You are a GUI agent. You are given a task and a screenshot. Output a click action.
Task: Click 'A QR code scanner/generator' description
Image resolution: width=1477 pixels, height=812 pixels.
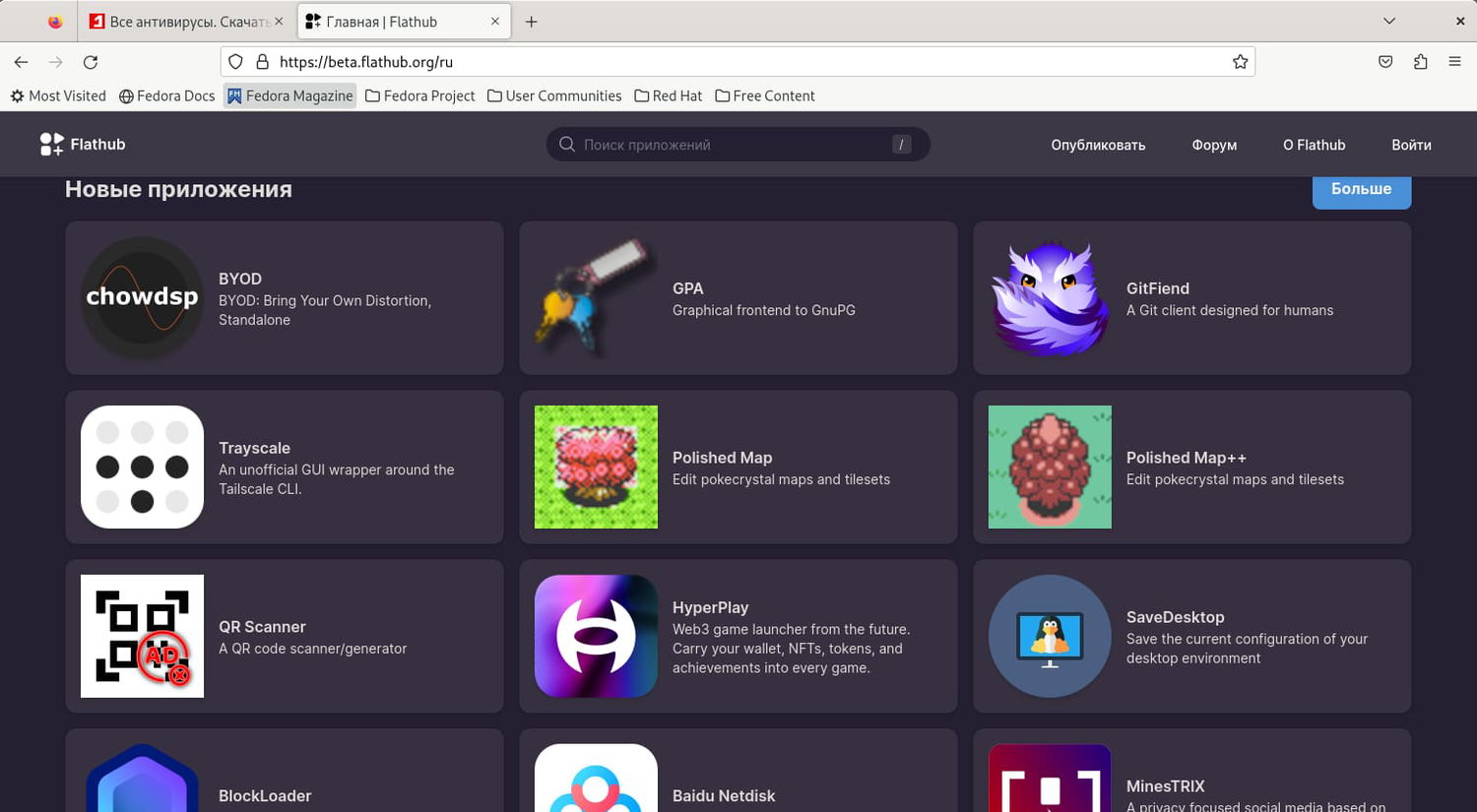[x=312, y=649]
